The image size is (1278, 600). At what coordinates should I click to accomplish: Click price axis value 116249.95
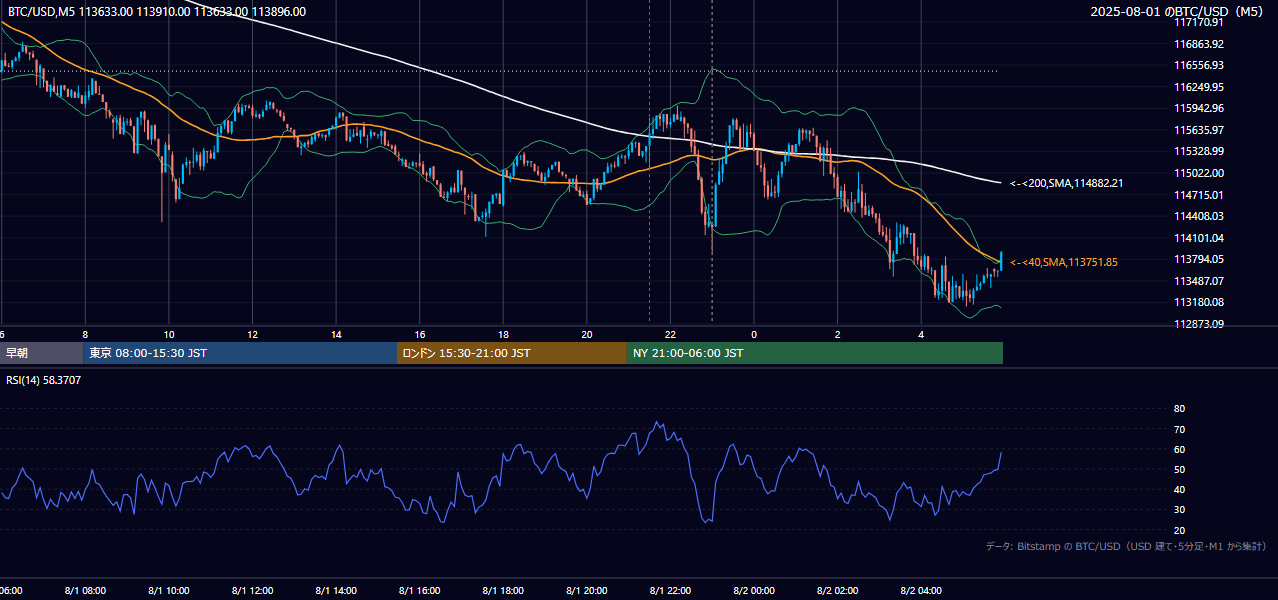click(1199, 87)
